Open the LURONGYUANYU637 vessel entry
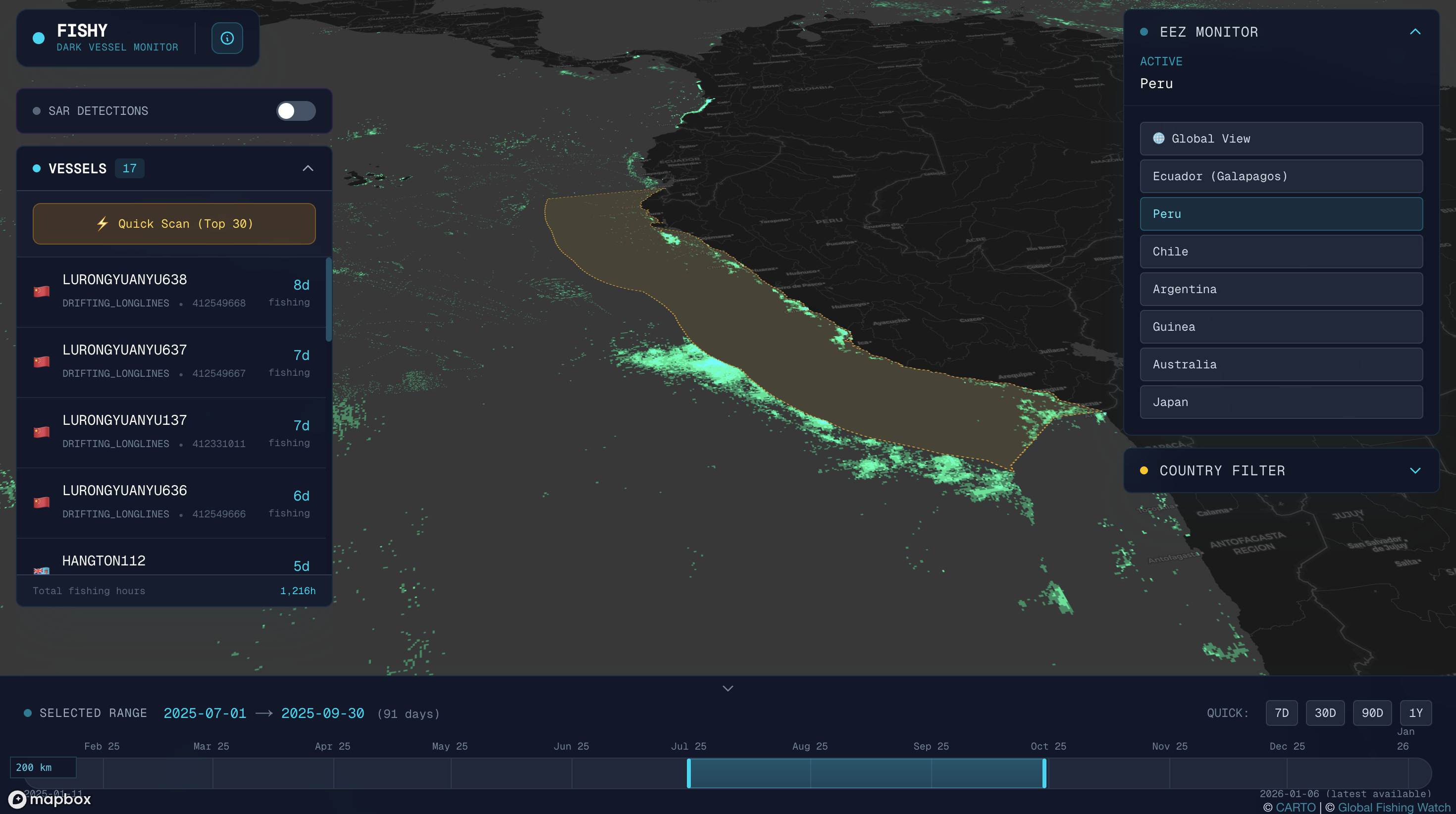1456x814 pixels. click(x=169, y=362)
